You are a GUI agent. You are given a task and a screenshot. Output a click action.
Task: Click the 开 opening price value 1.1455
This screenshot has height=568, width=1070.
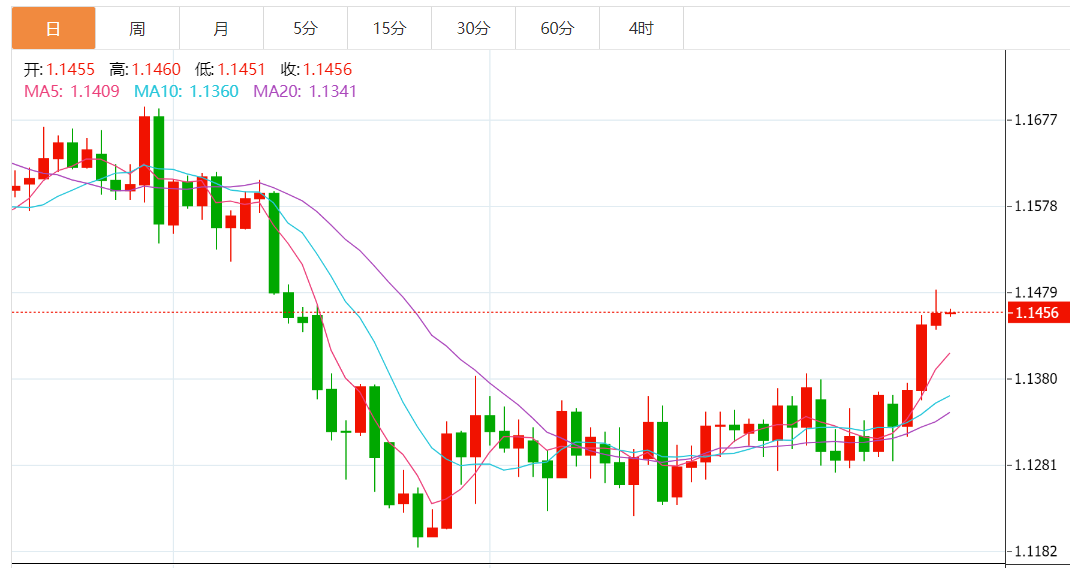pos(70,69)
